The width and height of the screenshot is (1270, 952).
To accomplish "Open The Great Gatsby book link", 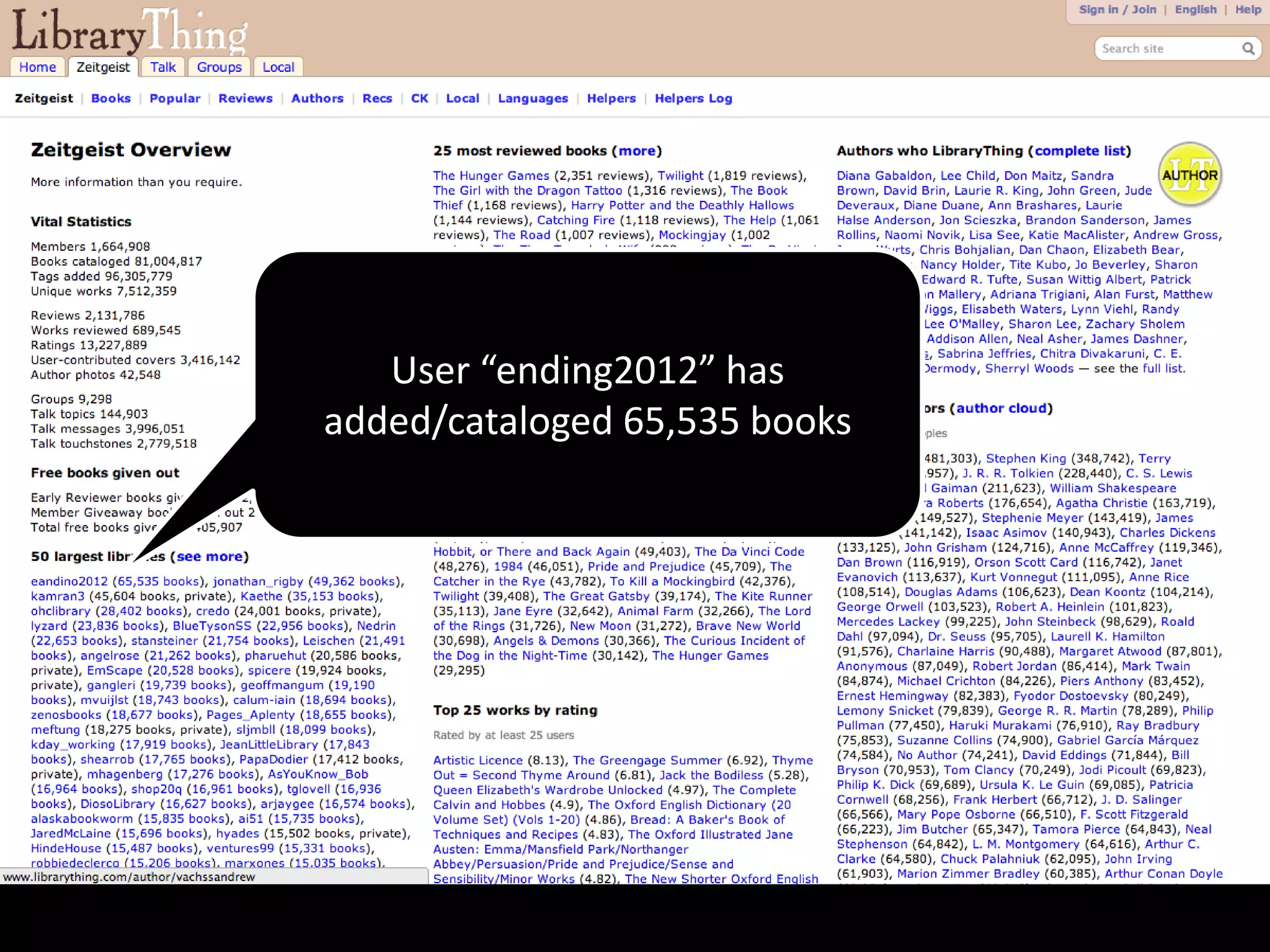I will coord(597,596).
